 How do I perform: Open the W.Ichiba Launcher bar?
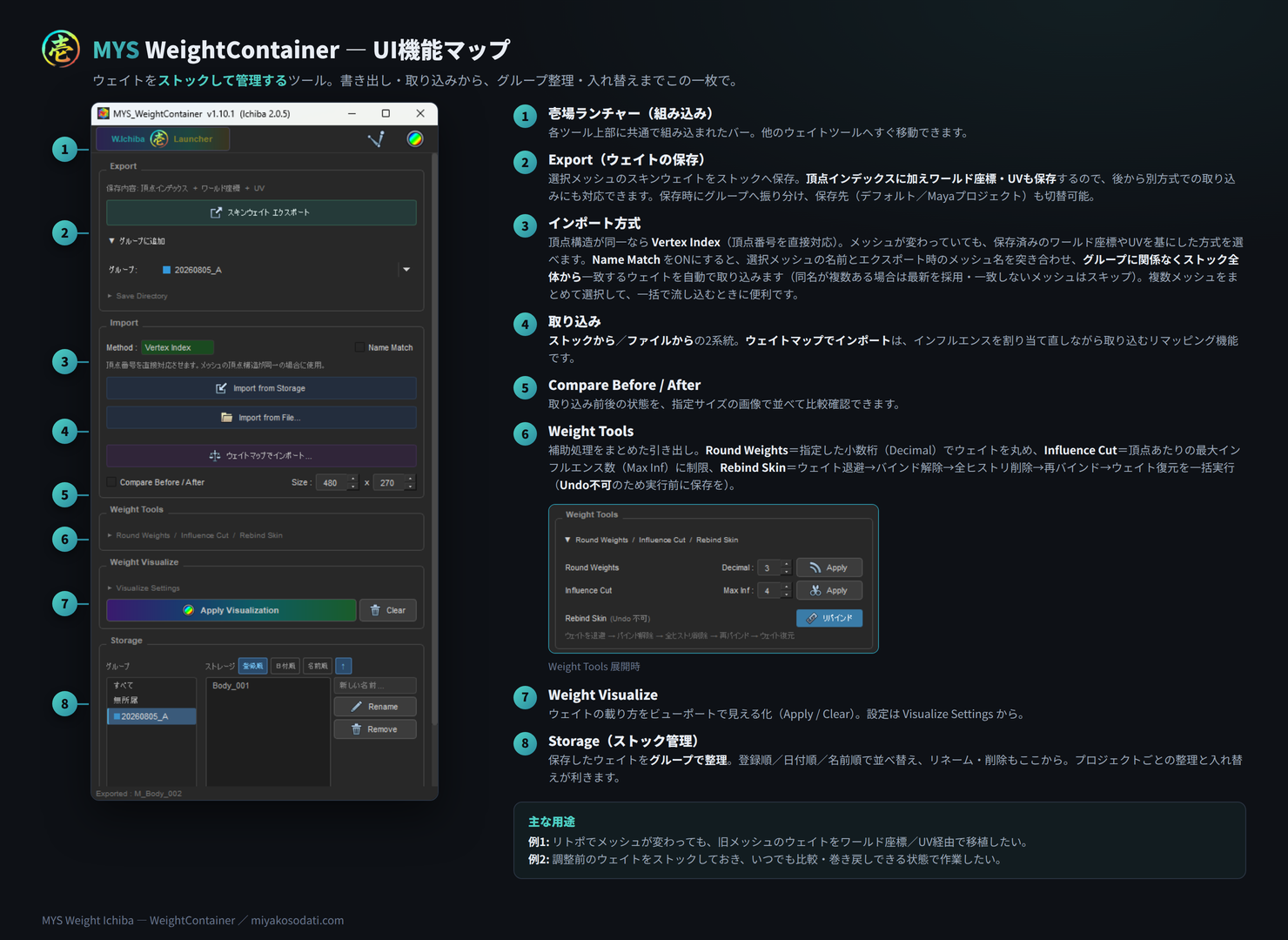(162, 139)
